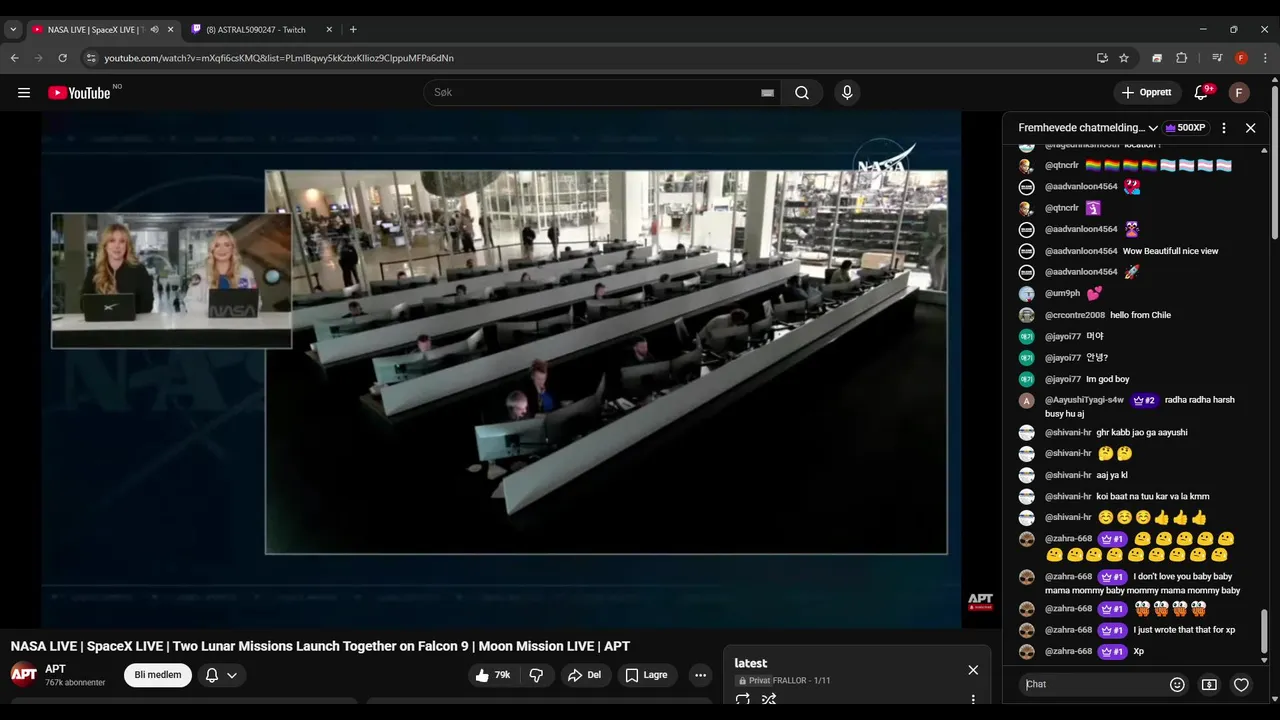Click the search magnifier button
This screenshot has height=720, width=1280.
pyautogui.click(x=802, y=93)
